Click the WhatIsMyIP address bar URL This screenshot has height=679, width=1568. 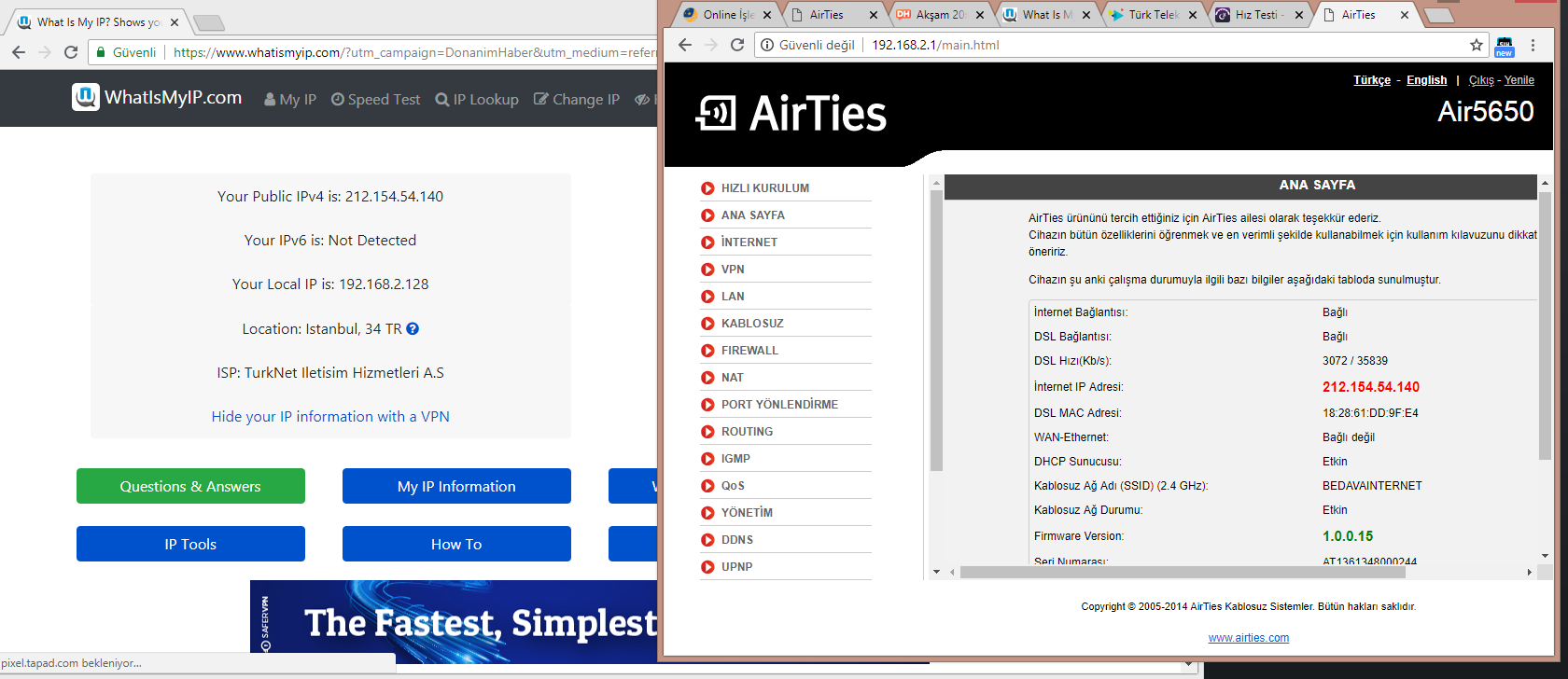[415, 52]
